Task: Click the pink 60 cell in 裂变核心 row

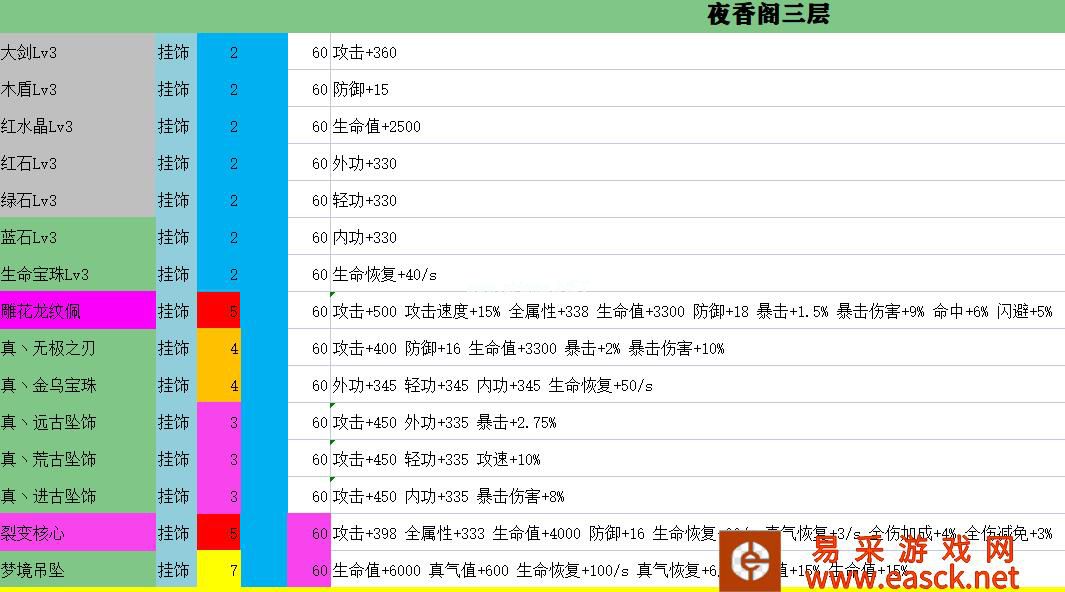Action: pyautogui.click(x=309, y=533)
